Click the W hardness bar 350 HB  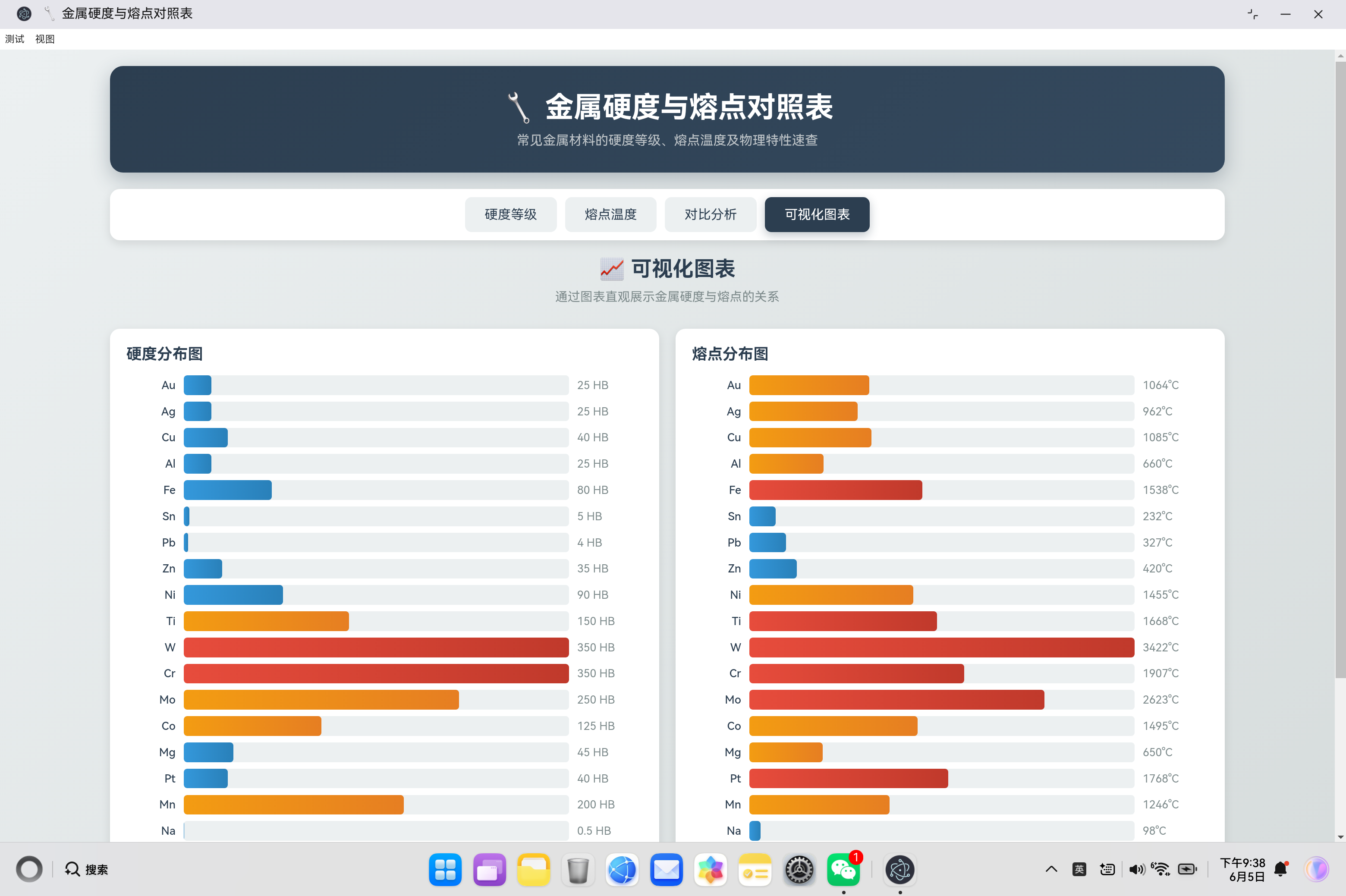pos(376,648)
